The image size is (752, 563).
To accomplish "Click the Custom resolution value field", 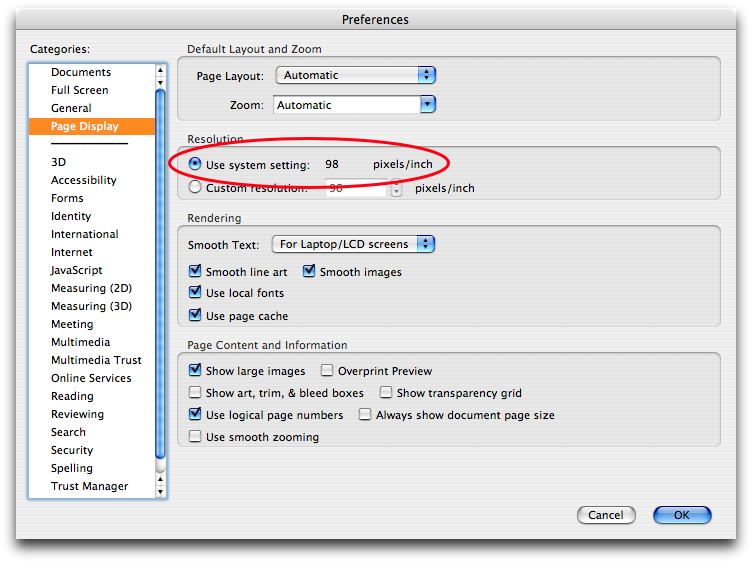I will click(x=356, y=187).
